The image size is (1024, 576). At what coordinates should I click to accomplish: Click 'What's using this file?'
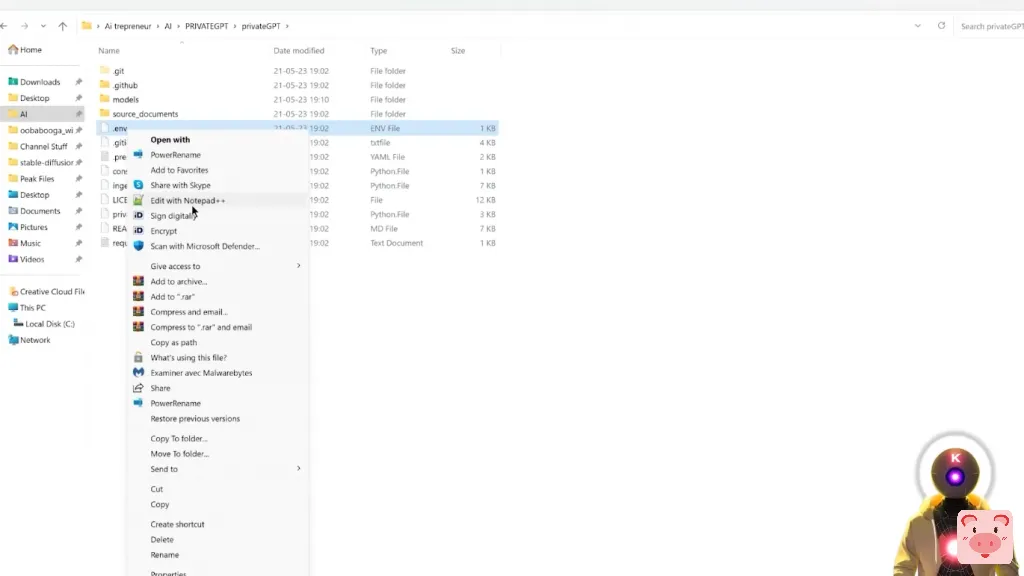click(x=188, y=357)
